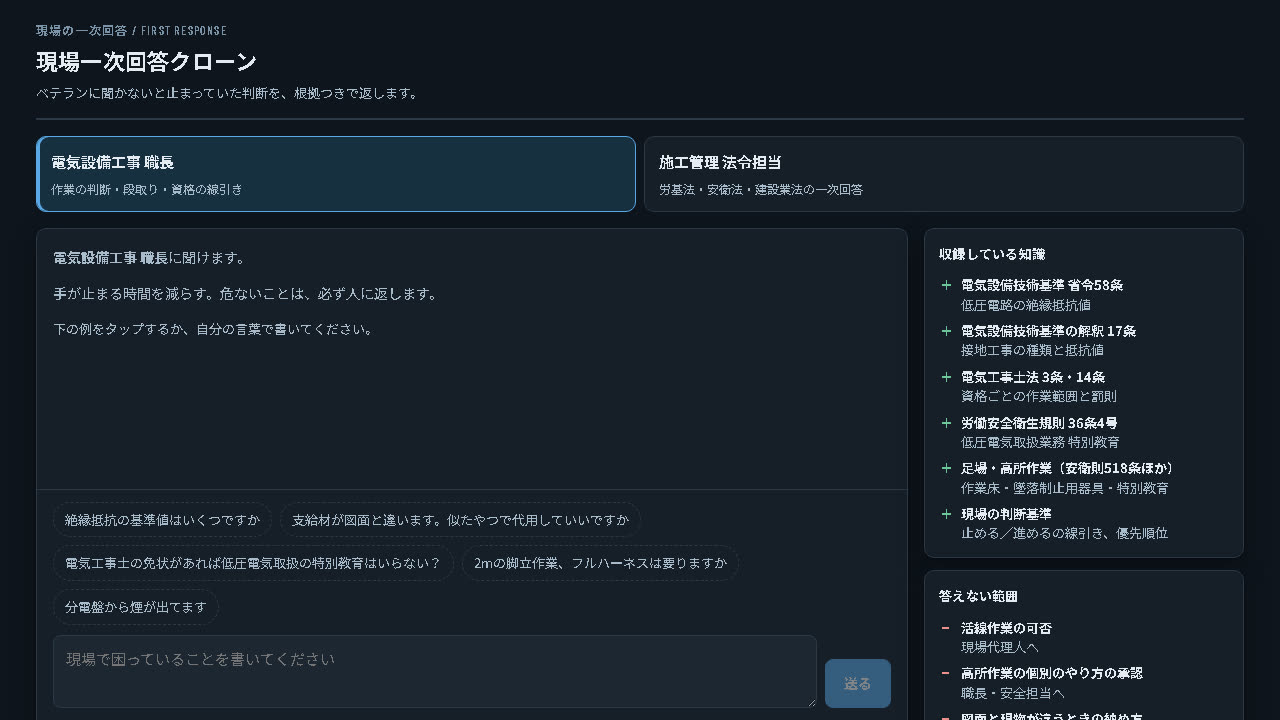
Task: Click plus icon next to 労働安全衛生規則 36条4号
Action: pos(946,423)
